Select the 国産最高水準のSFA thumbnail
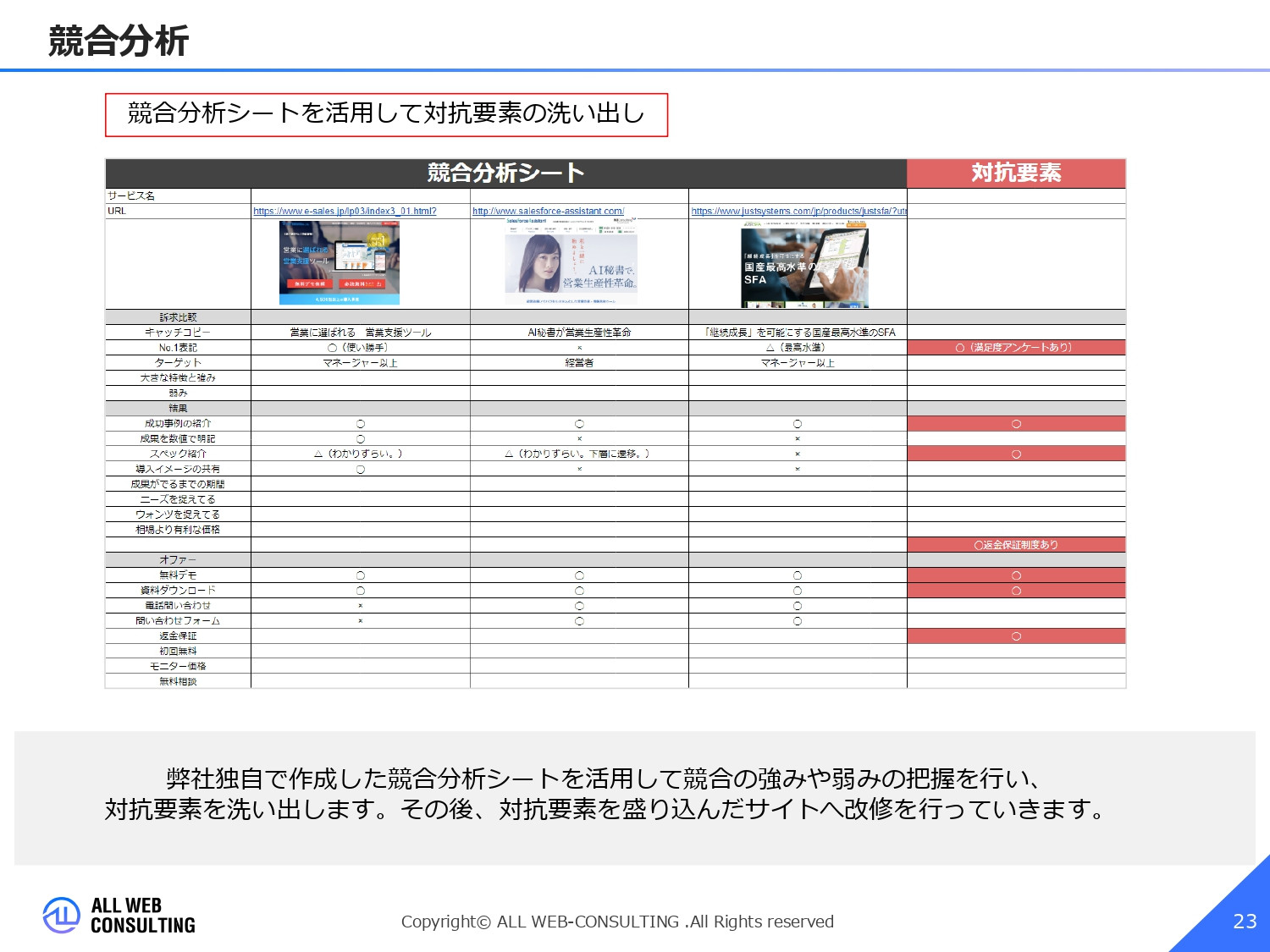 pos(803,262)
